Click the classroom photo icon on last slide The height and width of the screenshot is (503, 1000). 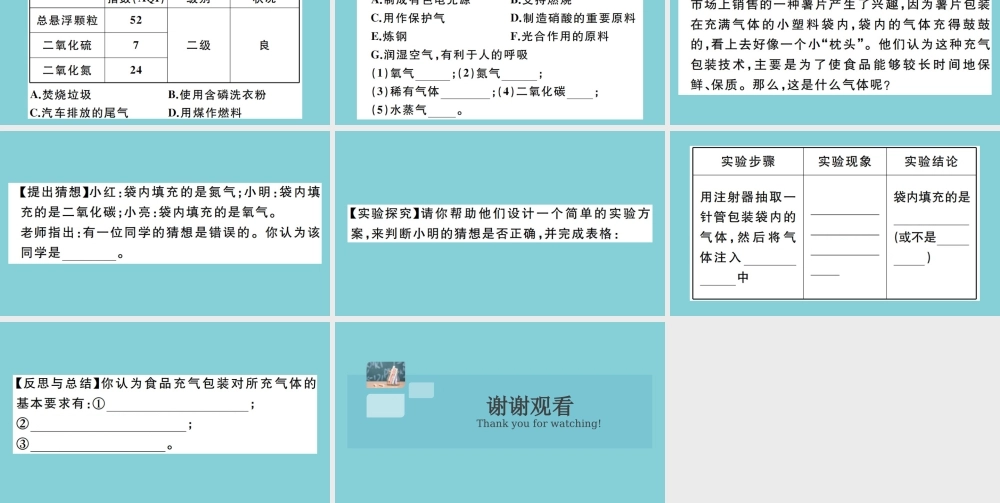386,375
